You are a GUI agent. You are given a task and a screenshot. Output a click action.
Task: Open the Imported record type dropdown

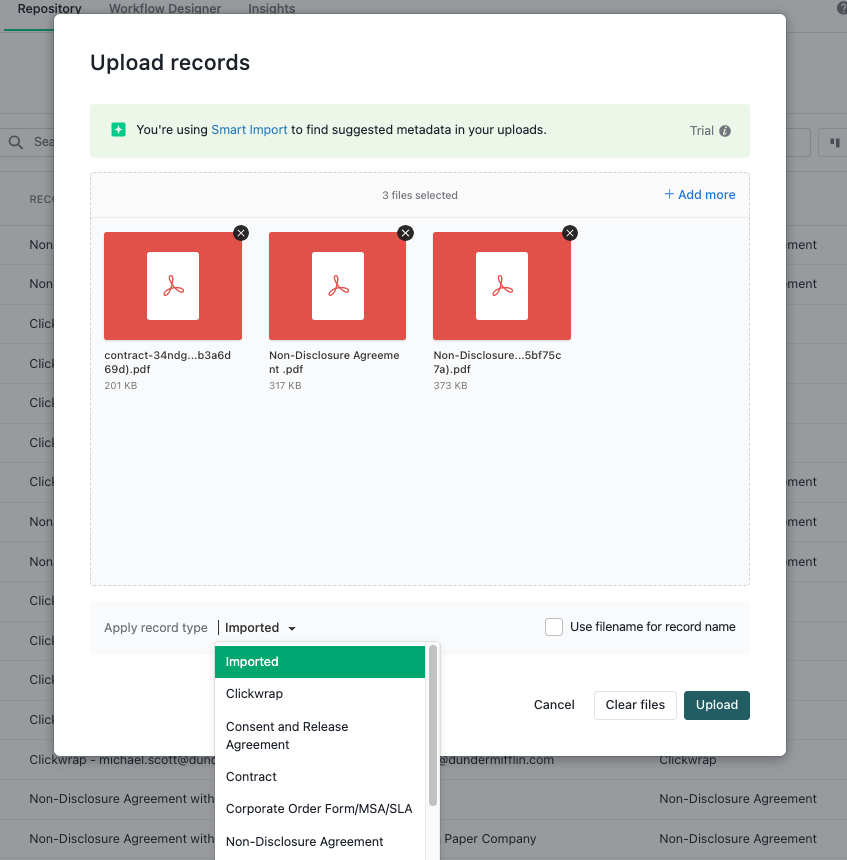260,627
